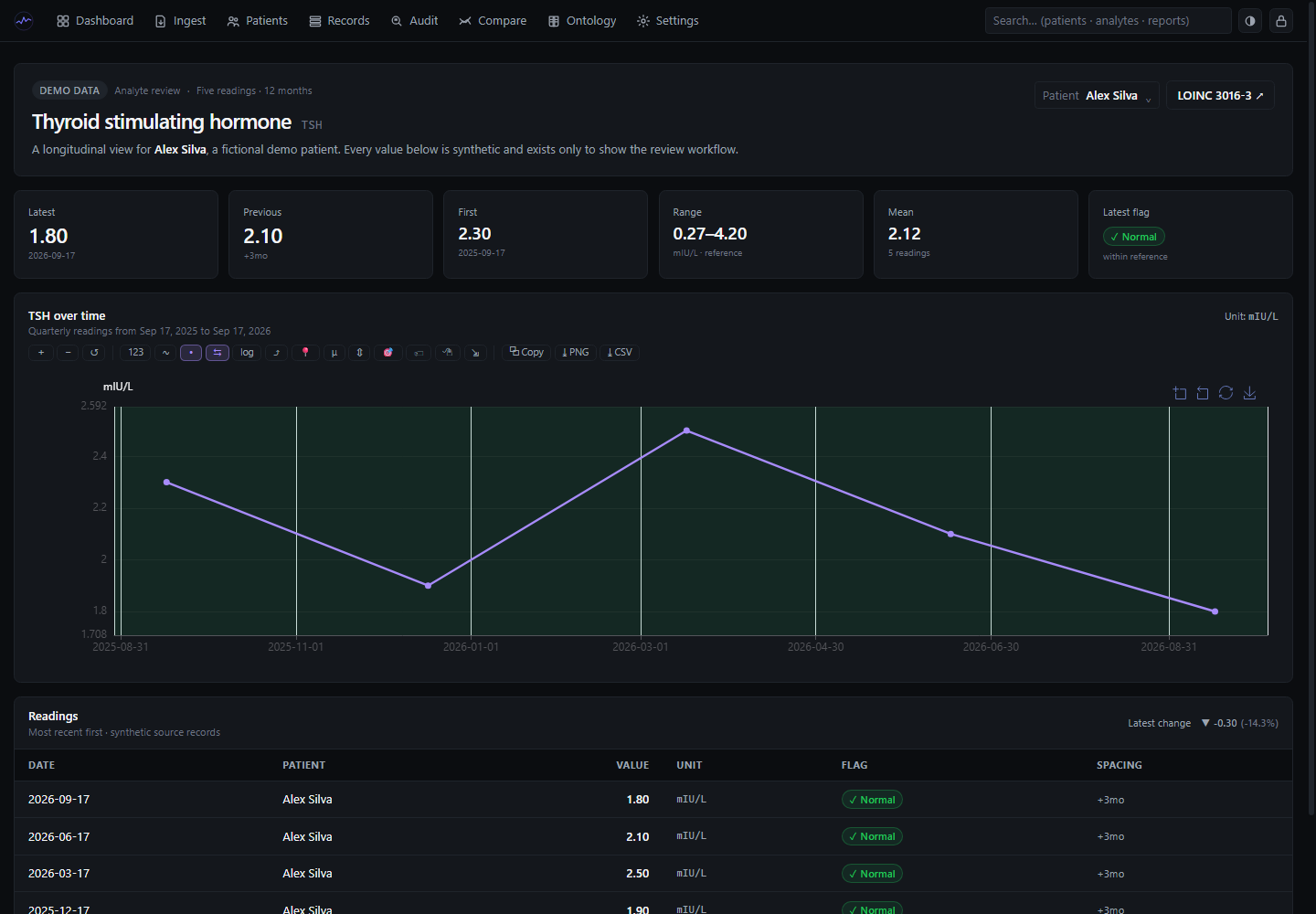Click the app logo in the top bar
The width and height of the screenshot is (1316, 914).
tap(24, 21)
